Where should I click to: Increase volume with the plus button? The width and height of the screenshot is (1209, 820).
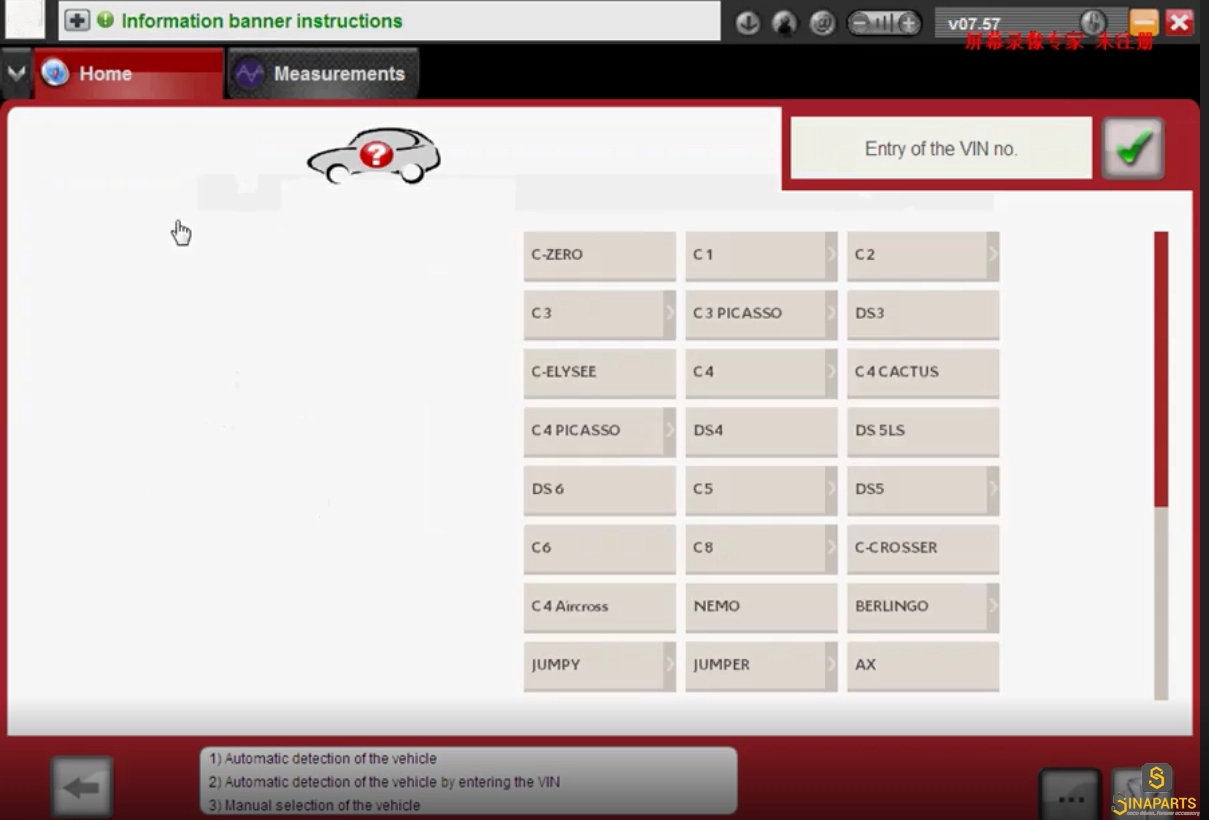point(909,23)
